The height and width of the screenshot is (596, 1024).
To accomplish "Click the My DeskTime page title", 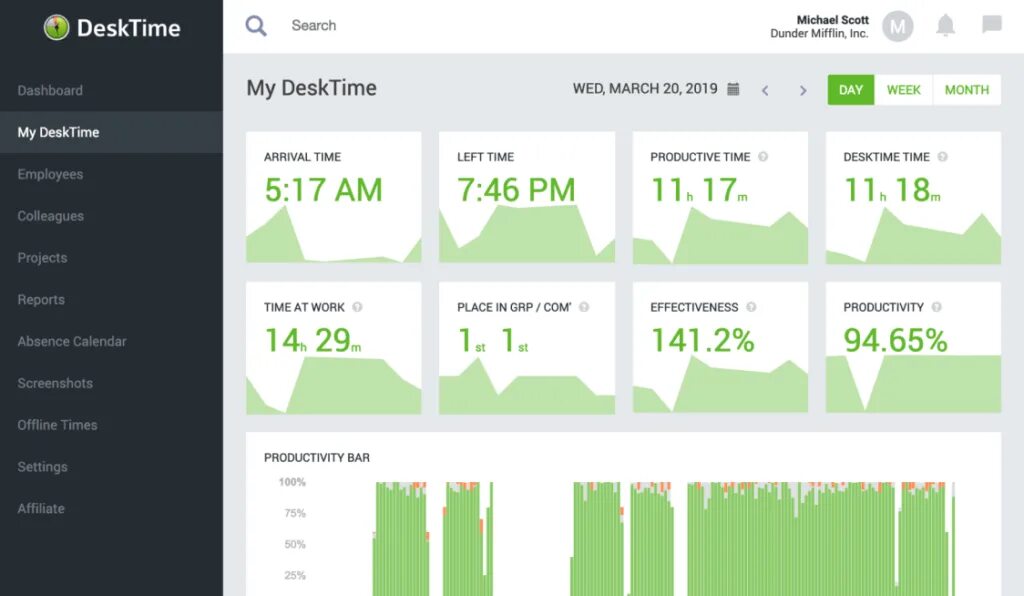I will [312, 88].
